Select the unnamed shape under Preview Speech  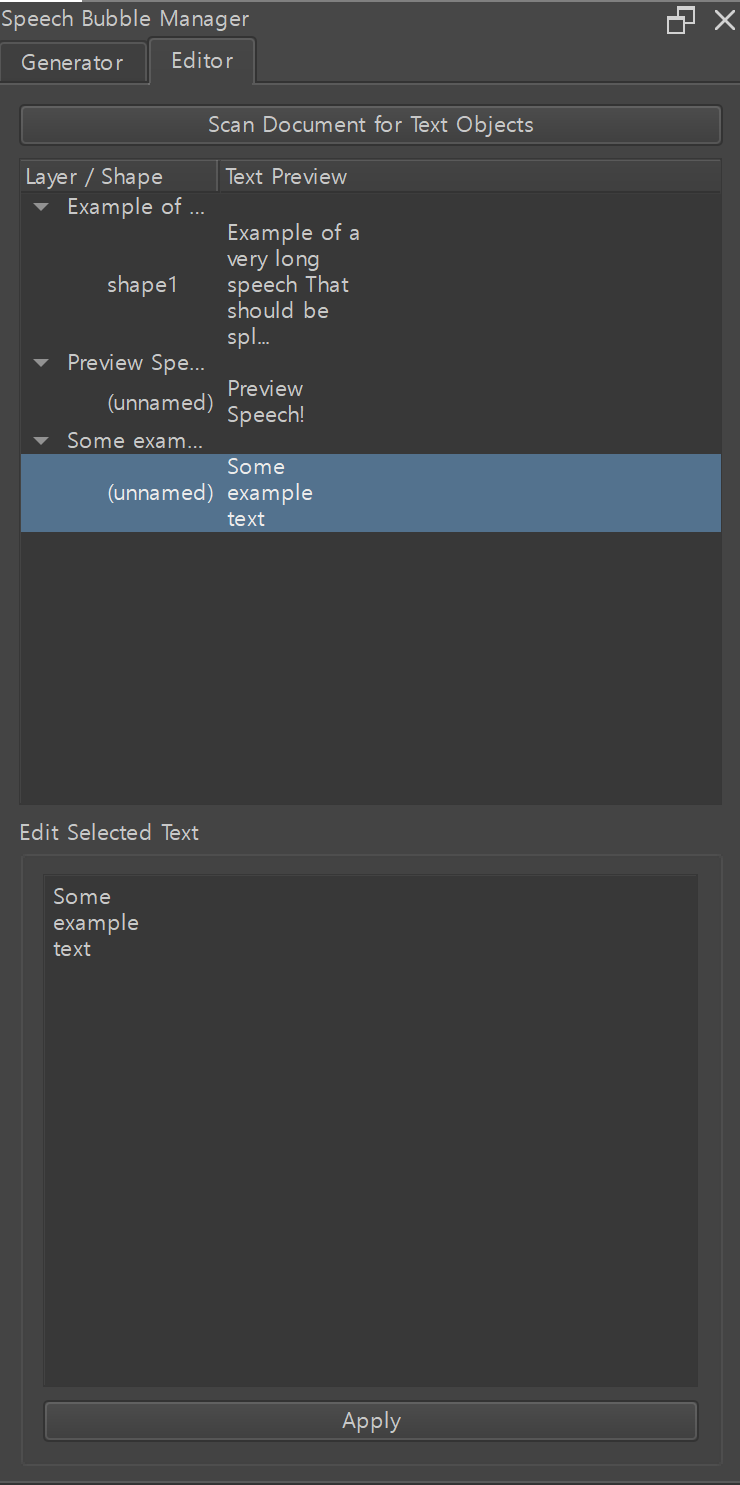point(160,402)
